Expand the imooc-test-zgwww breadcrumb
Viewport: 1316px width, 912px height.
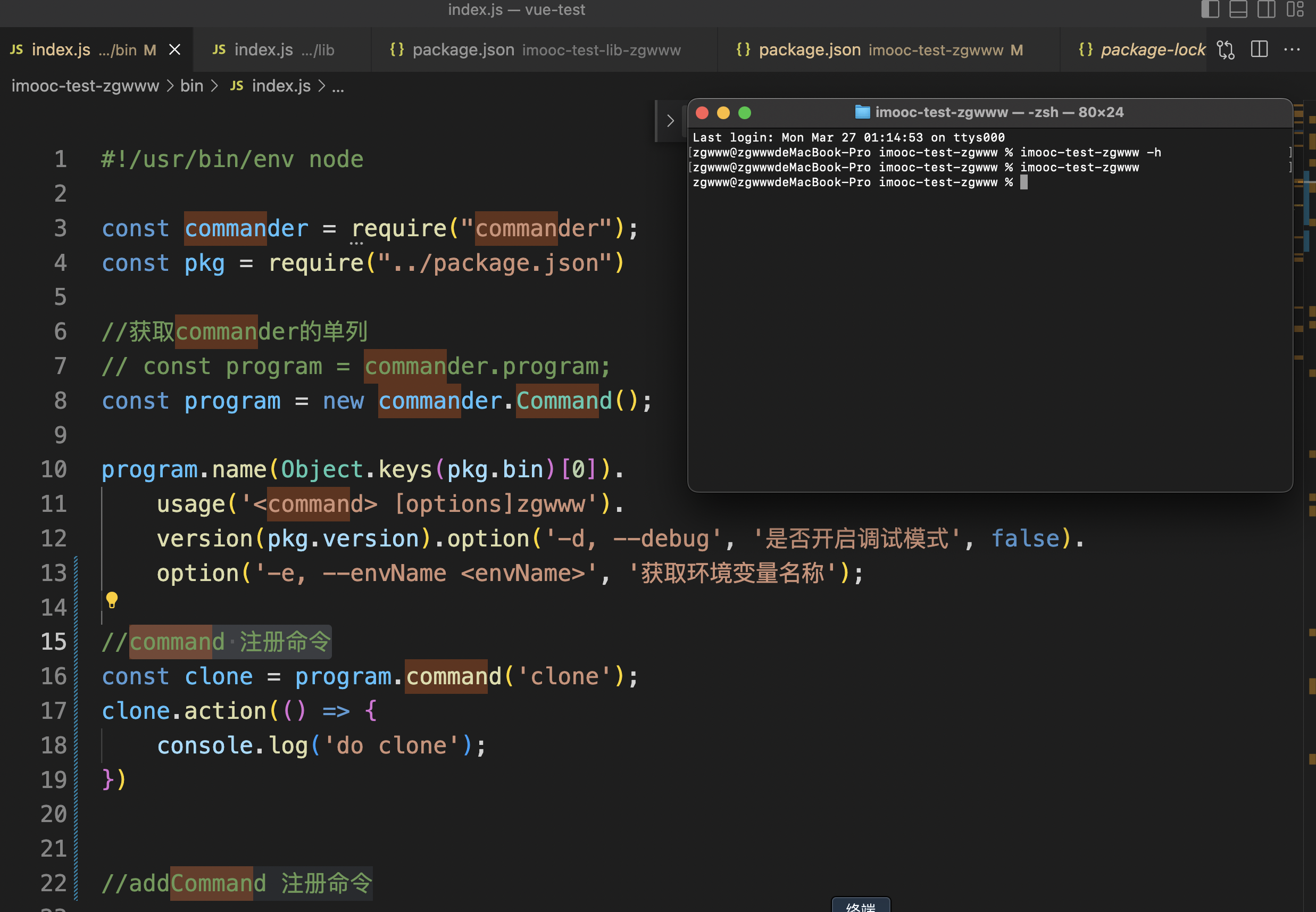coord(85,86)
